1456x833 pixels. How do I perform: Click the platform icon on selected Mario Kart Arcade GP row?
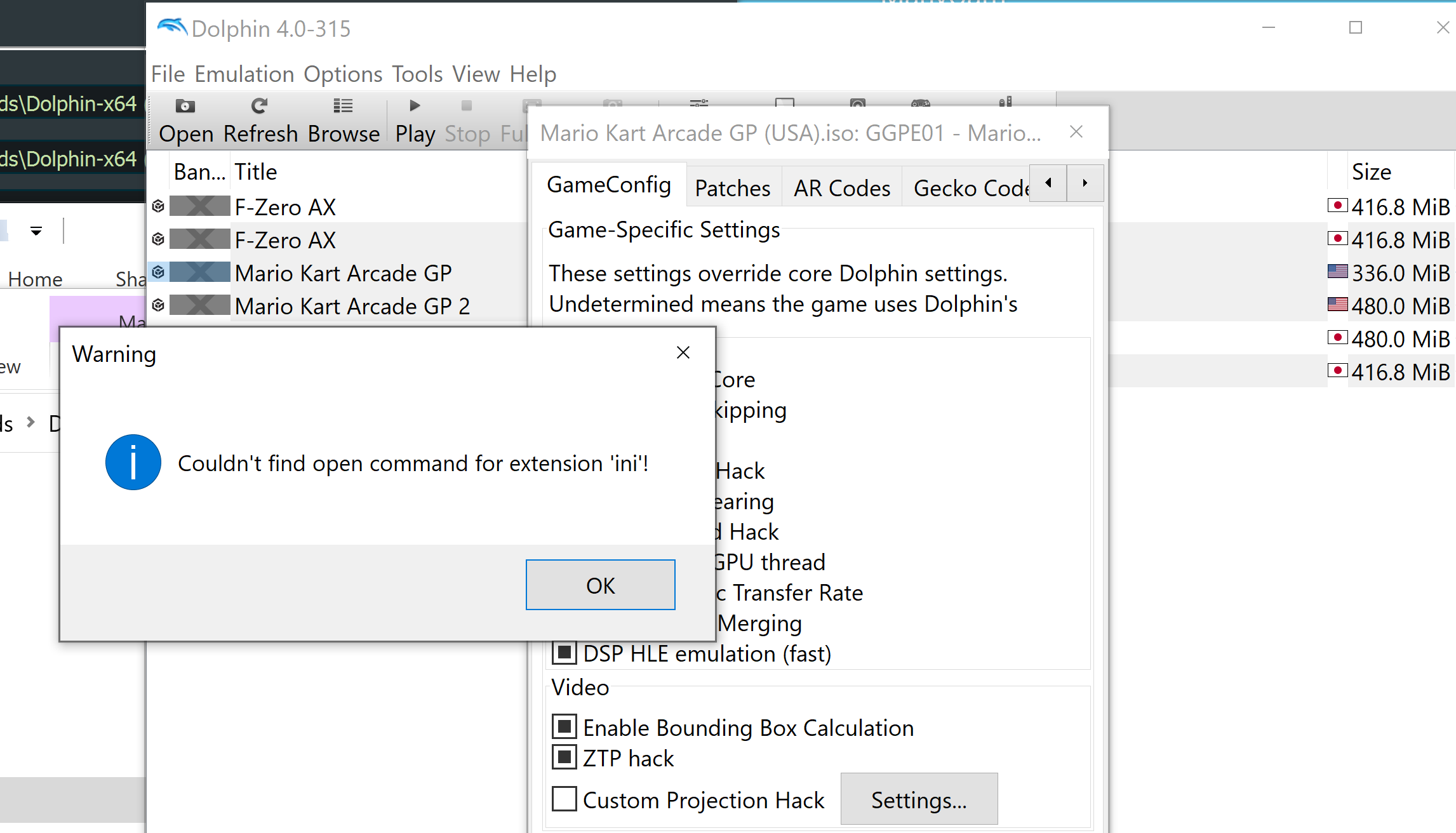coord(159,272)
